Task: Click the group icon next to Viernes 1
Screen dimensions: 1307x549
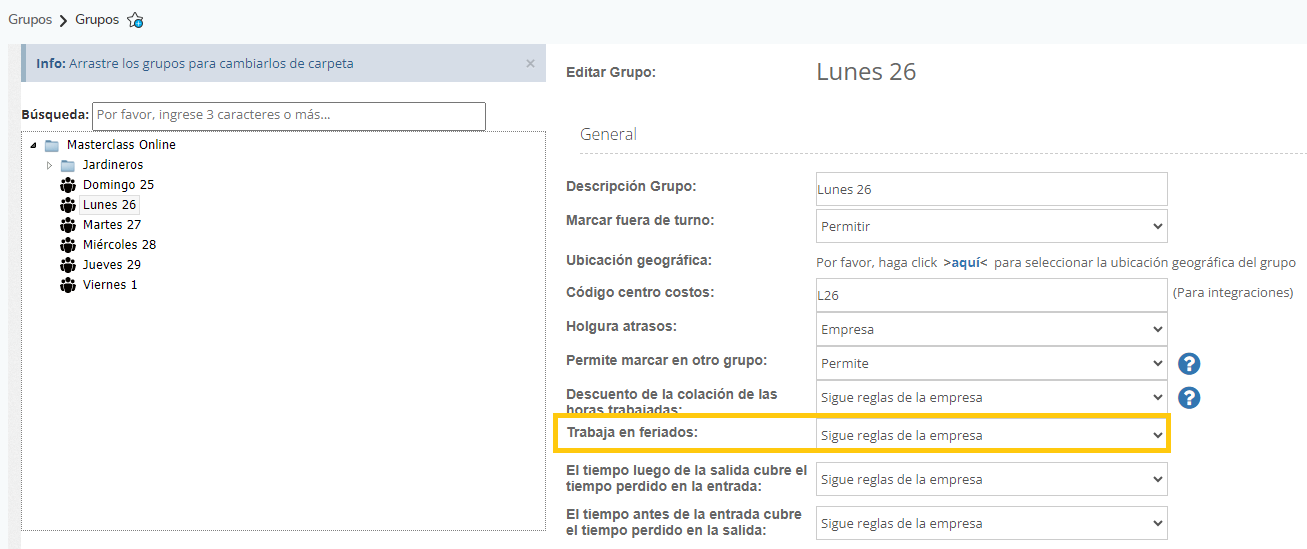Action: point(68,285)
